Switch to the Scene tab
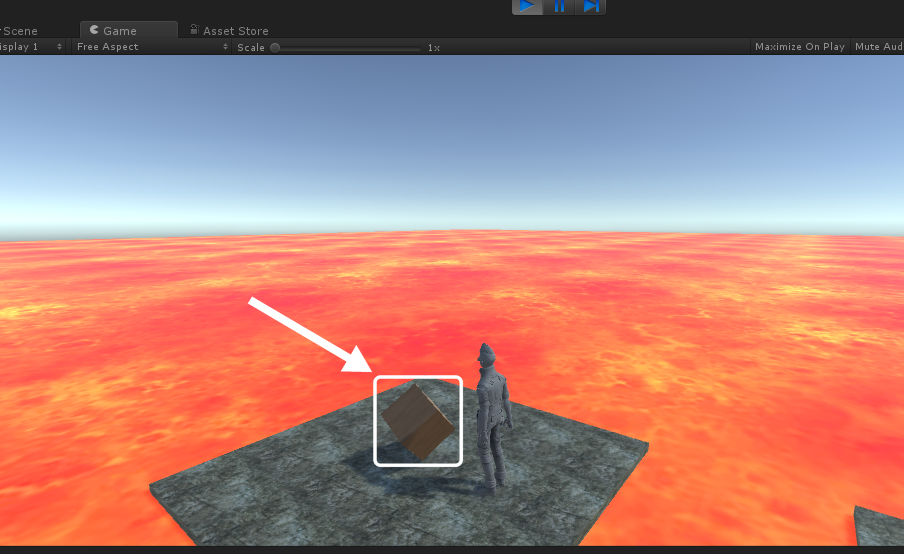 click(19, 31)
